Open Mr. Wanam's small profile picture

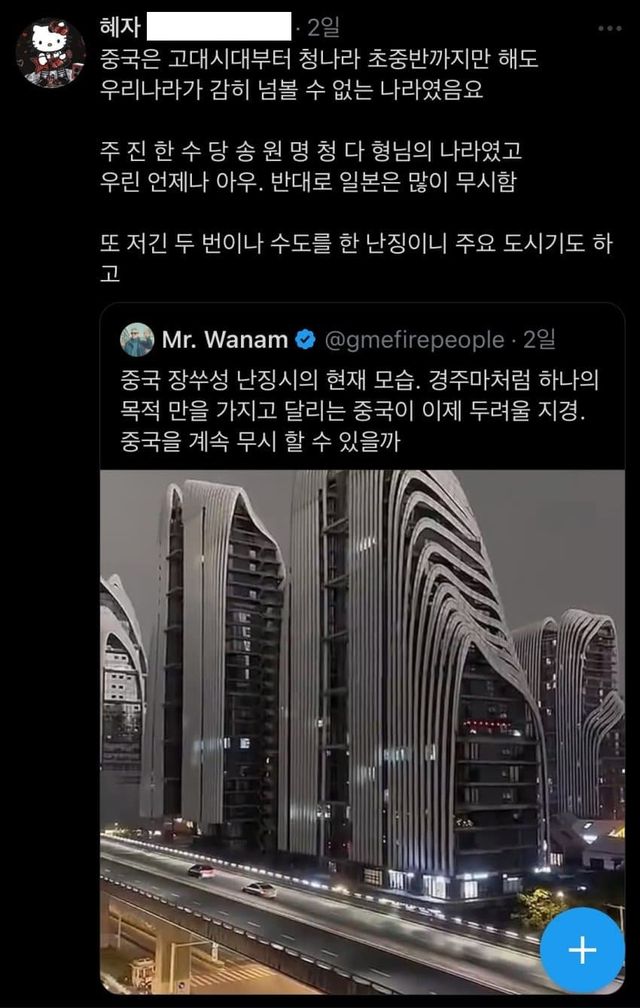137,340
